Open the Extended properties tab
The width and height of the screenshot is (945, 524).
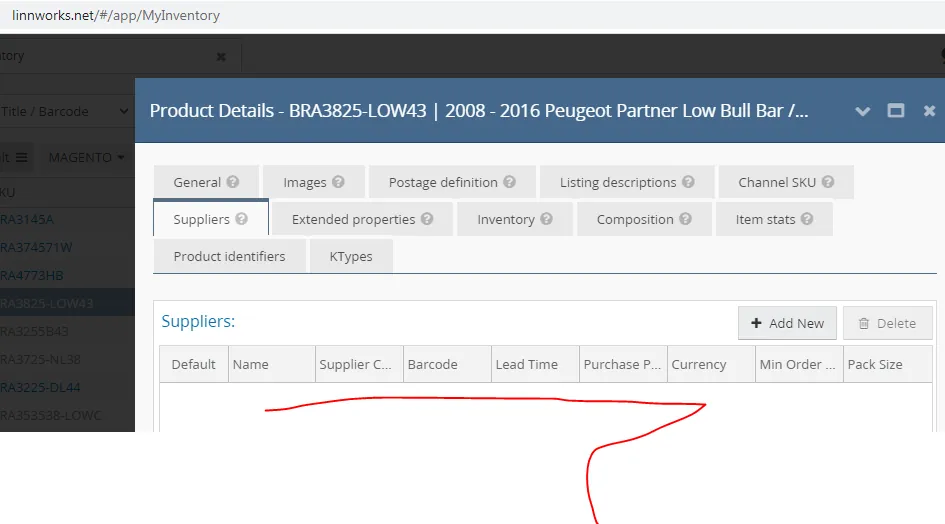click(x=362, y=219)
